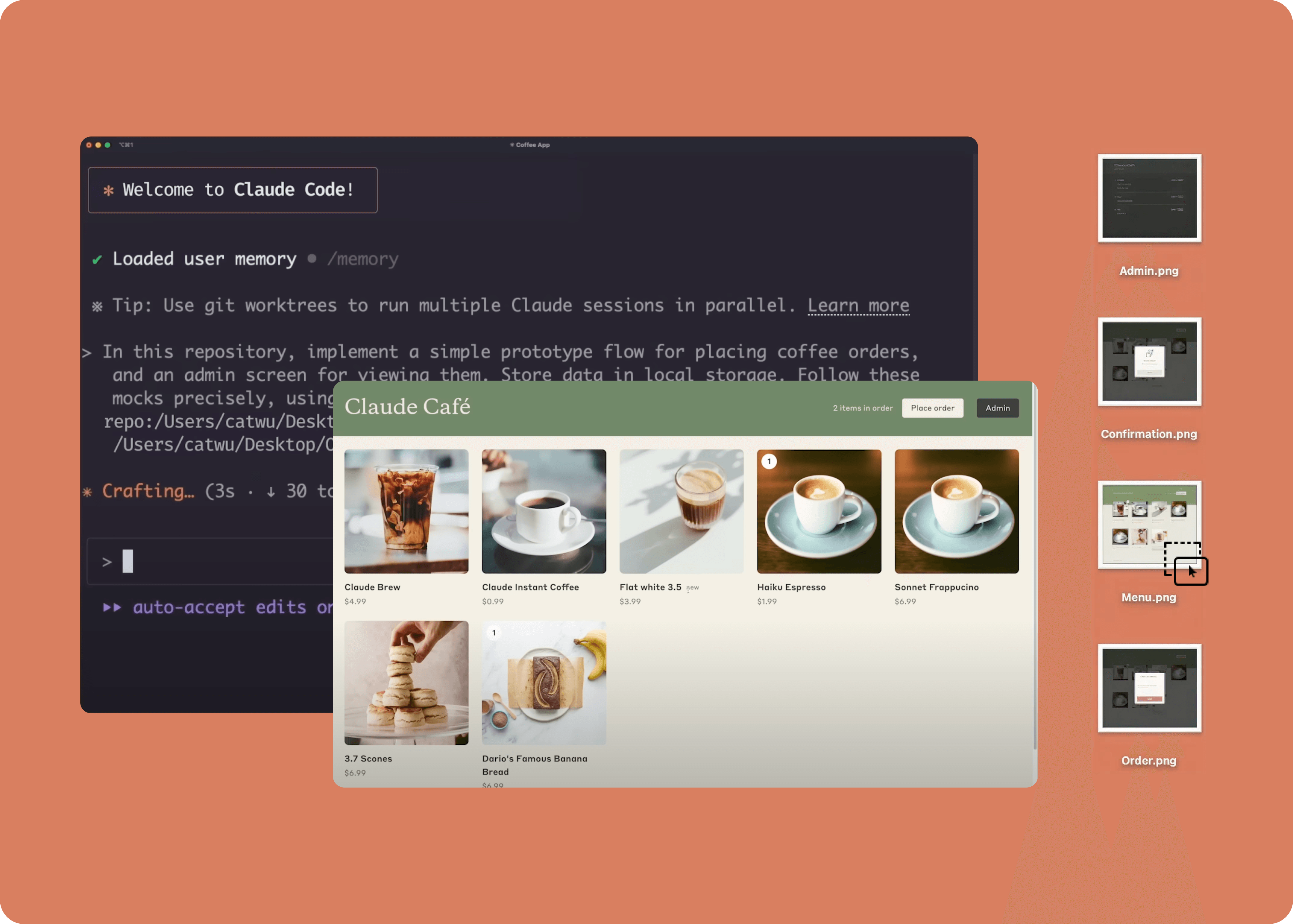
Task: Click the "new" badge beside Flat white 3.5
Action: click(692, 587)
